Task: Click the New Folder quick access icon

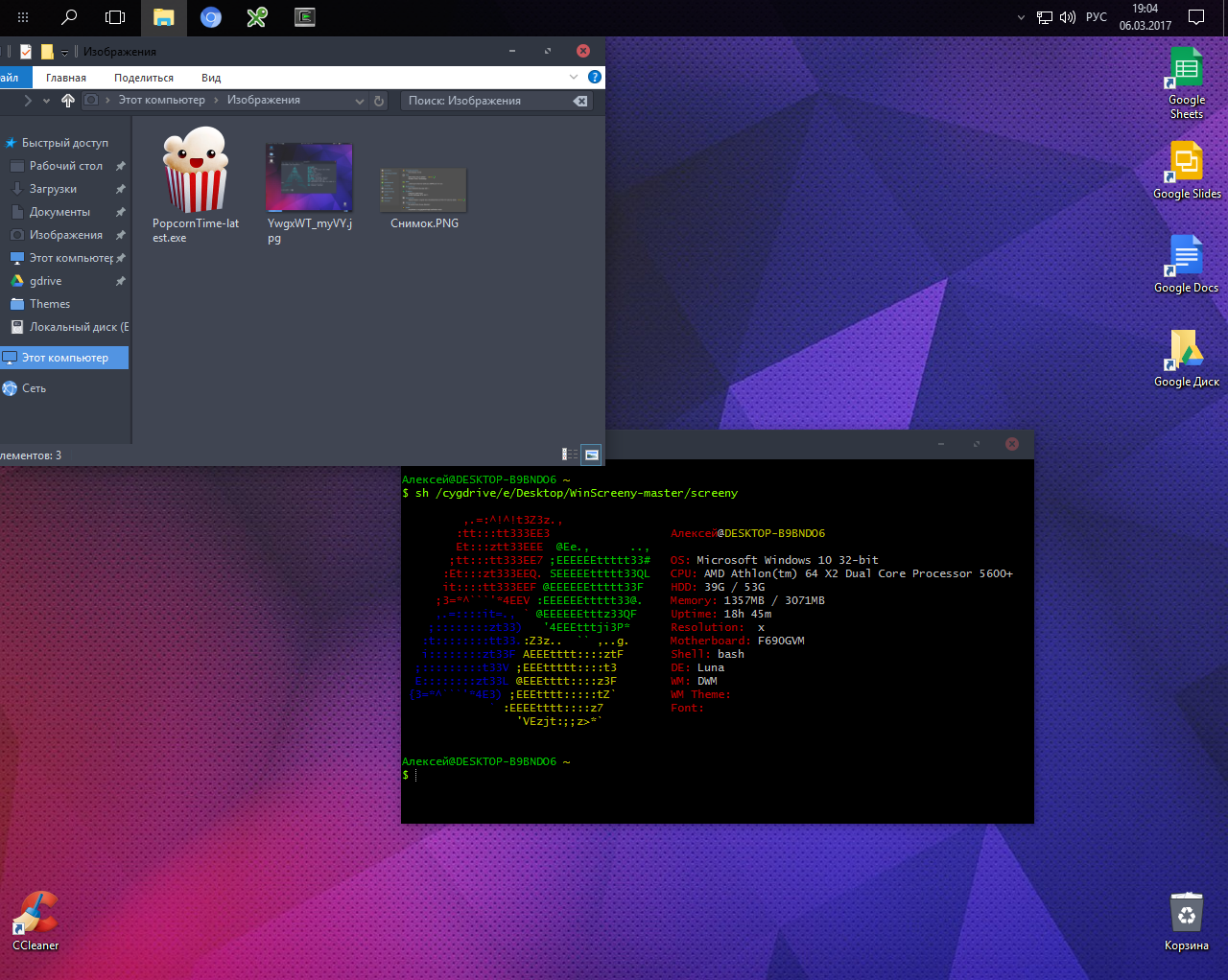Action: (x=47, y=52)
